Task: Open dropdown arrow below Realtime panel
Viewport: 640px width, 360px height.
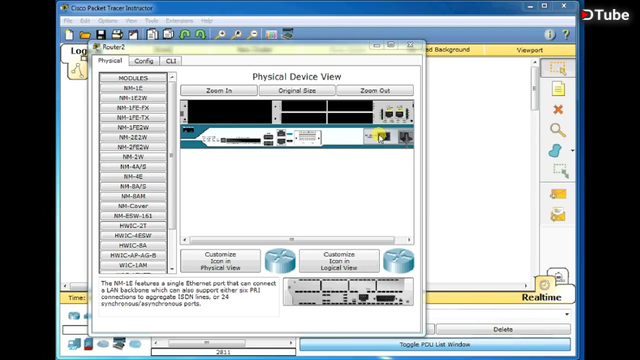Action: (567, 314)
